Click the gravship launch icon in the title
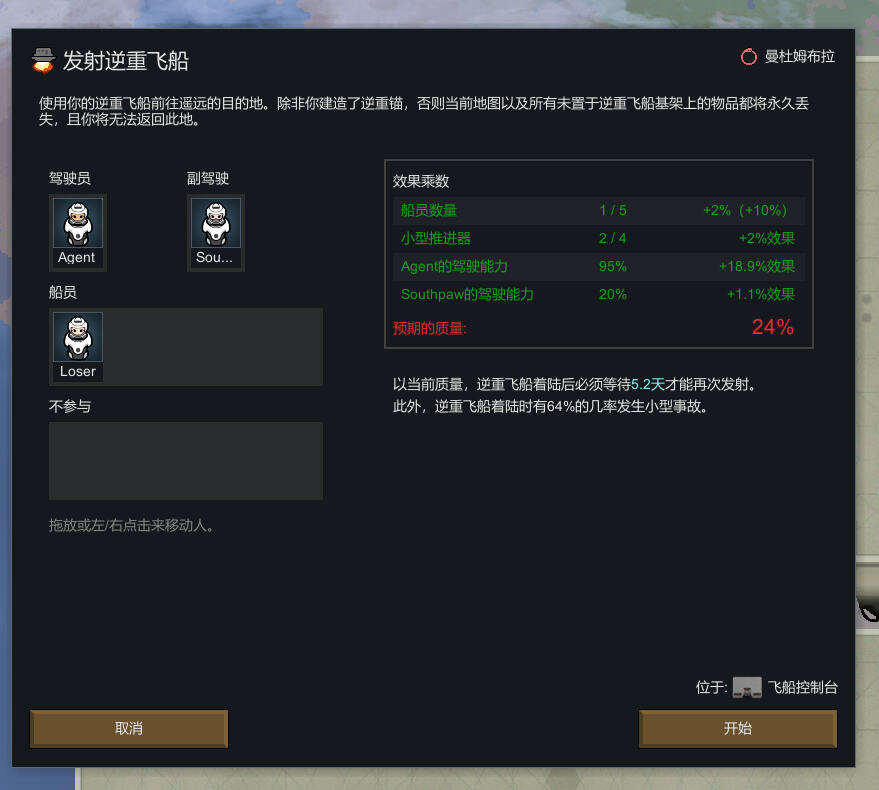Viewport: 879px width, 790px height. click(43, 61)
